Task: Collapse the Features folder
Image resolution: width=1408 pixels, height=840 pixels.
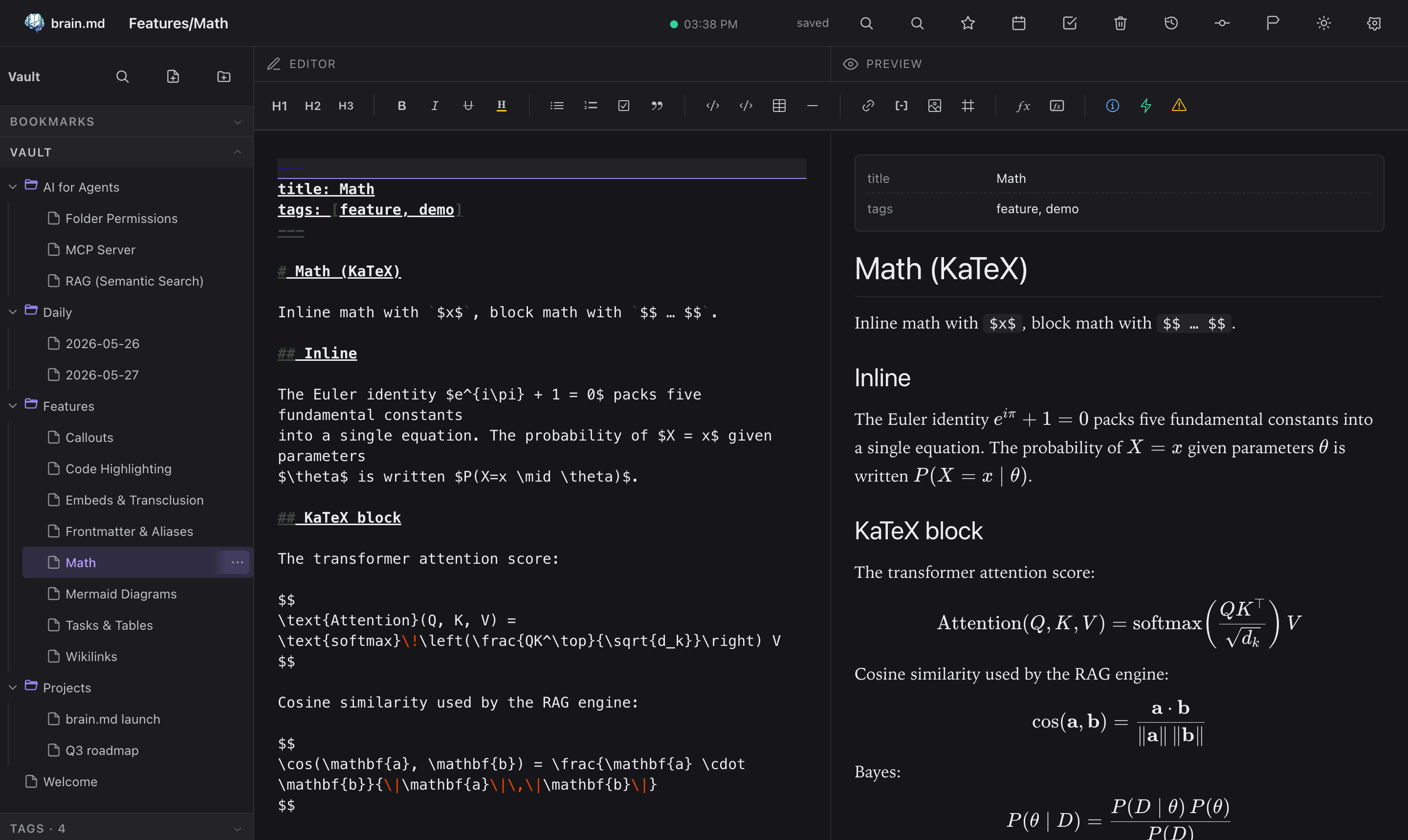Action: click(12, 406)
